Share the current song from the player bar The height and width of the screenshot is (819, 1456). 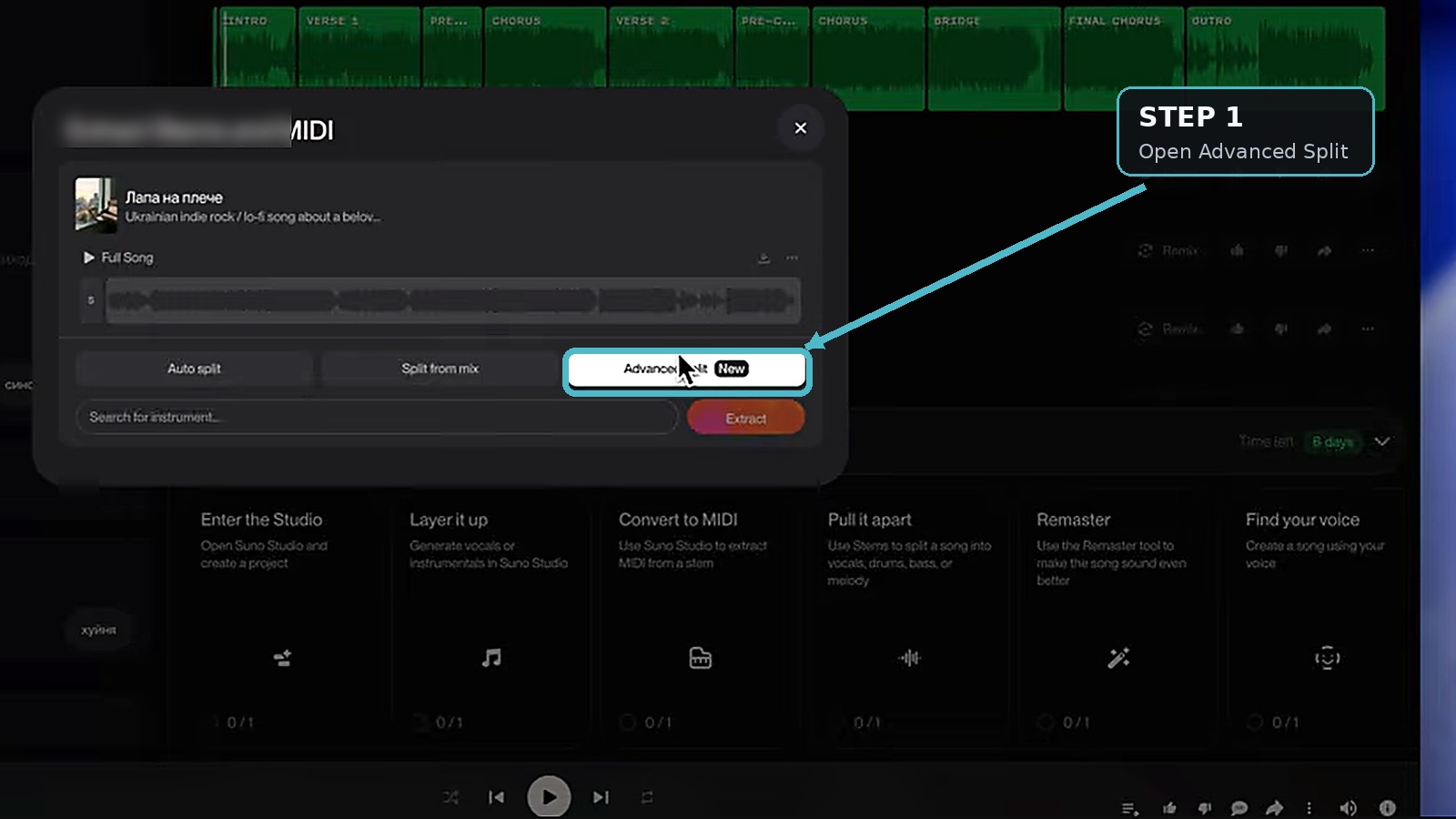pos(1275,808)
